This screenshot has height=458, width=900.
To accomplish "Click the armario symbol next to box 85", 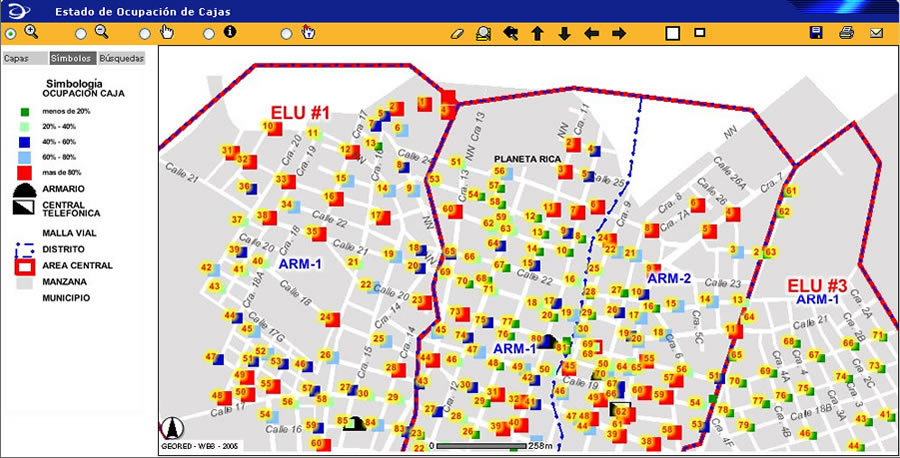I will click(x=355, y=424).
